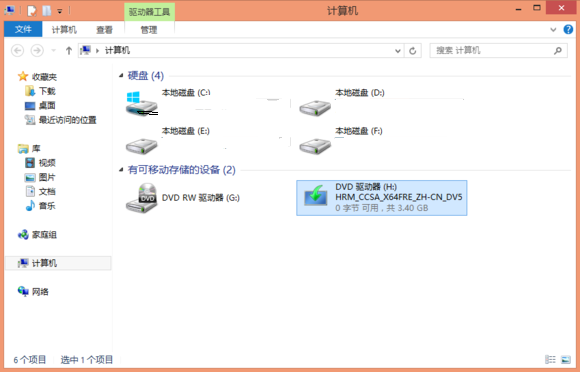Select the 本地磁盘 (C:) drive icon
580x372 pixels.
point(142,104)
